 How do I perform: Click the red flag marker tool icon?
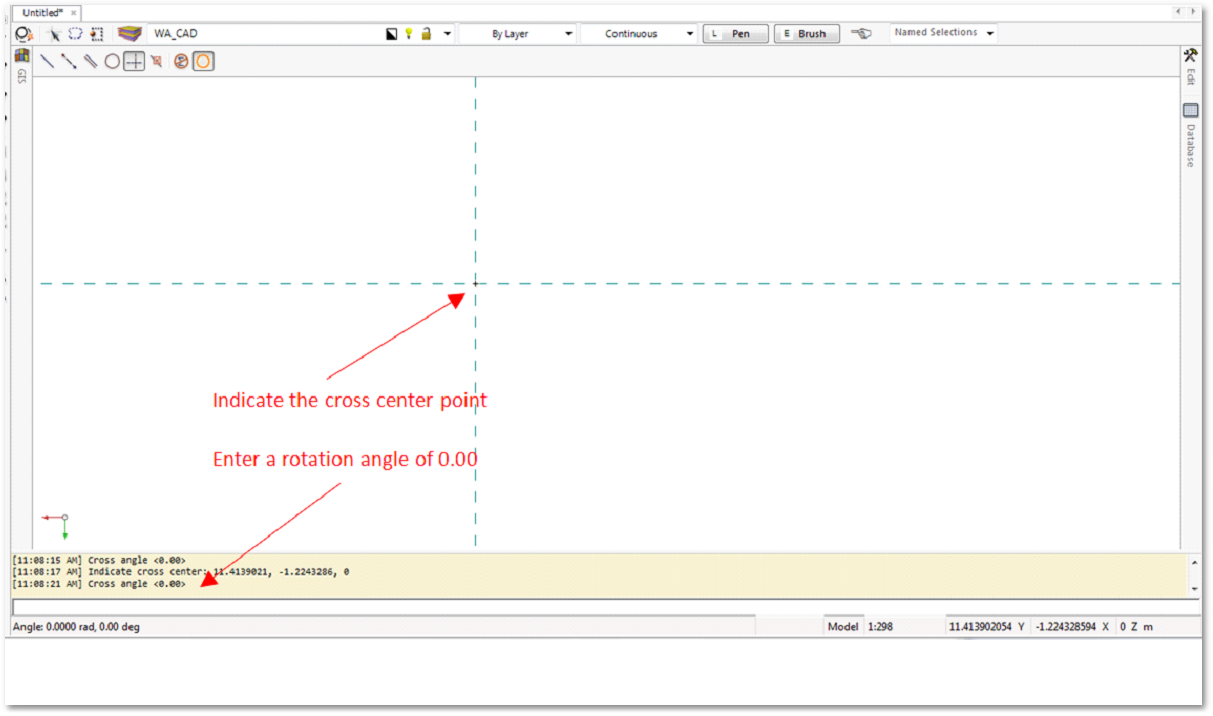156,61
